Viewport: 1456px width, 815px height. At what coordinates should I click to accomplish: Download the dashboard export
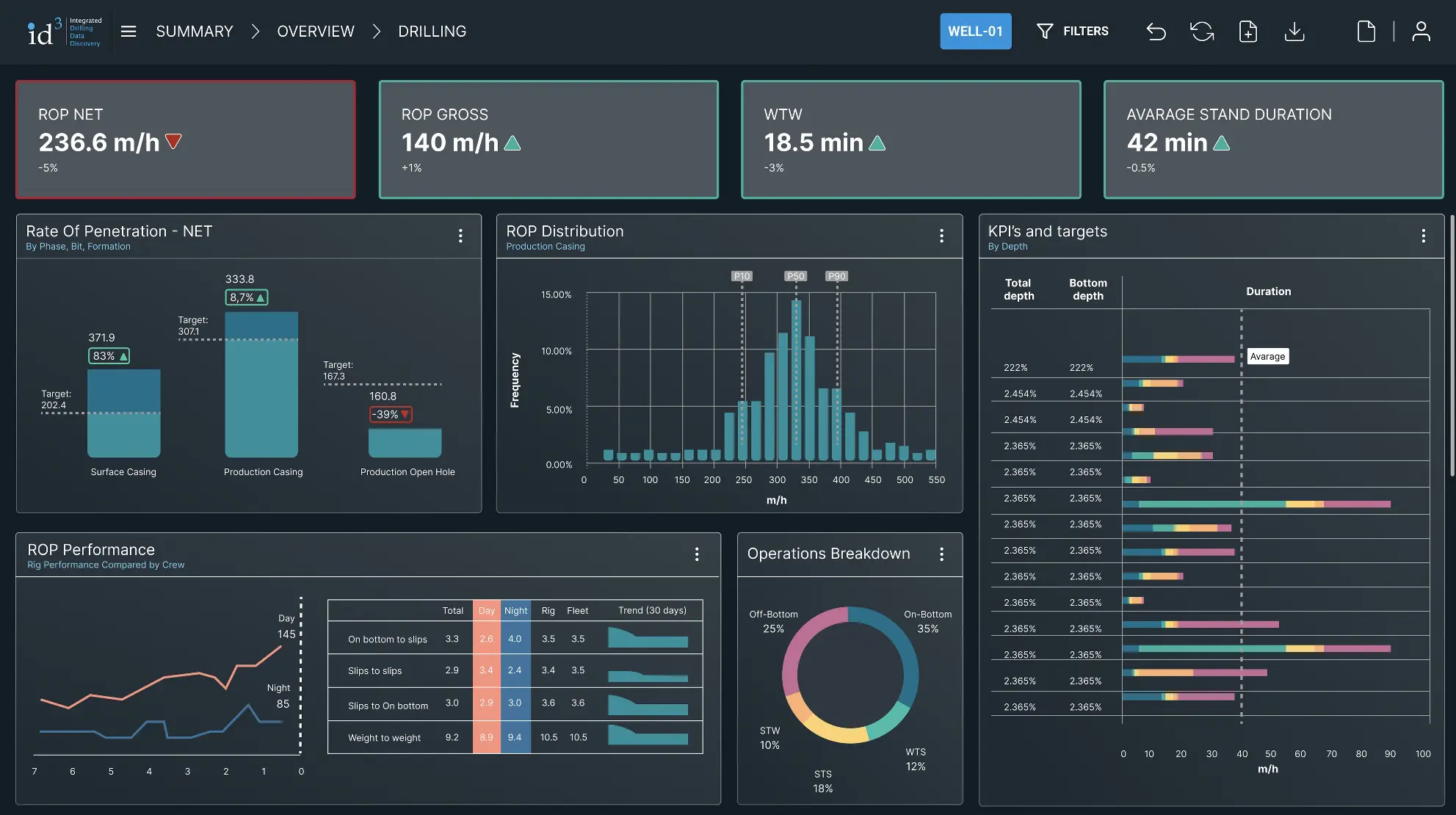(x=1294, y=31)
